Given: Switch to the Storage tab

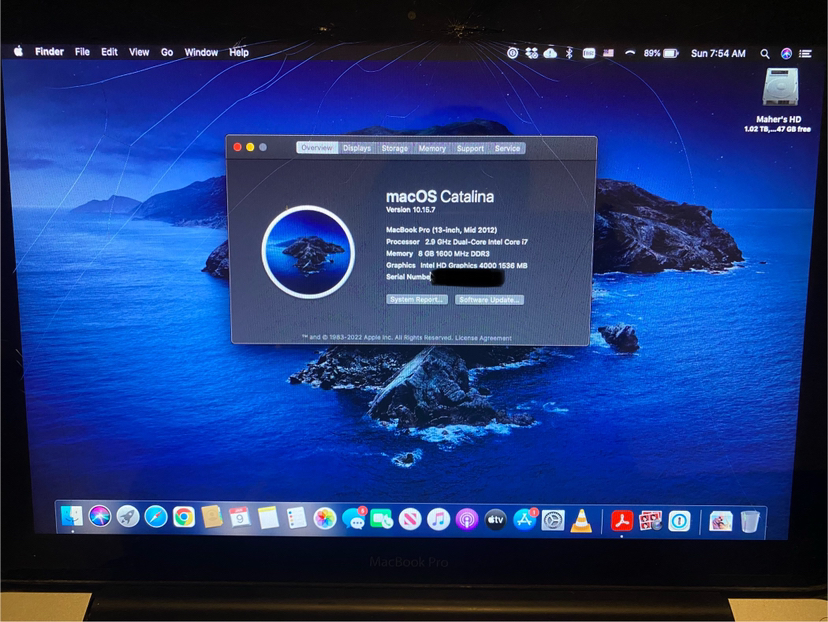Looking at the screenshot, I should [394, 148].
